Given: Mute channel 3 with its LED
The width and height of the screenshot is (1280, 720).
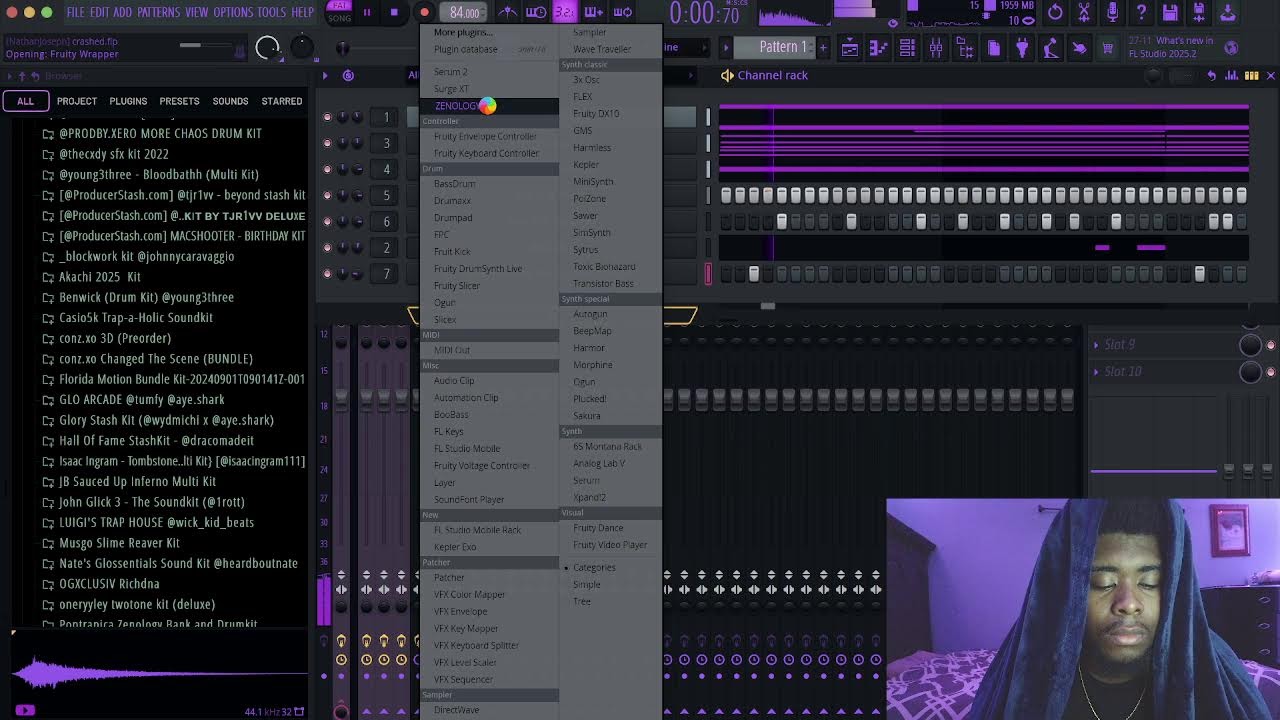Looking at the screenshot, I should click(x=327, y=143).
